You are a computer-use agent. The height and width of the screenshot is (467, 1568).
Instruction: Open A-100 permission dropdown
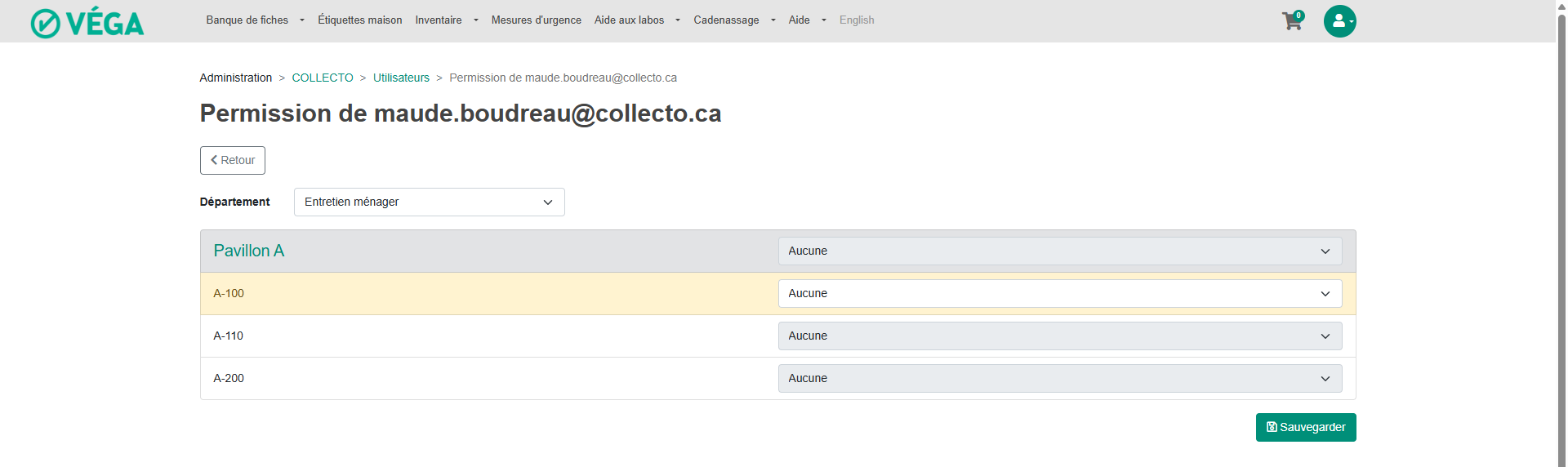(x=1060, y=293)
